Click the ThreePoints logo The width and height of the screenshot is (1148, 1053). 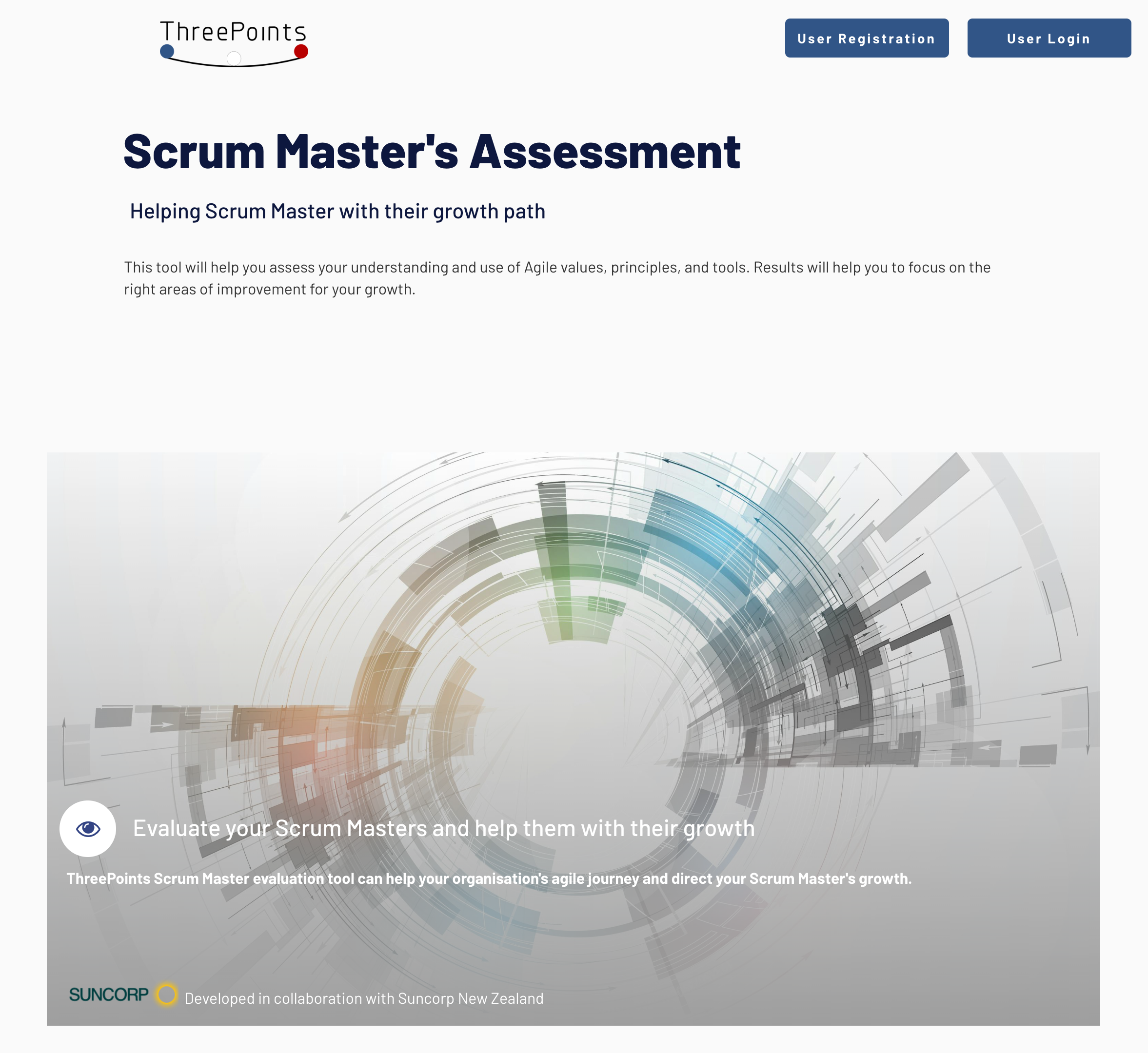click(x=234, y=43)
